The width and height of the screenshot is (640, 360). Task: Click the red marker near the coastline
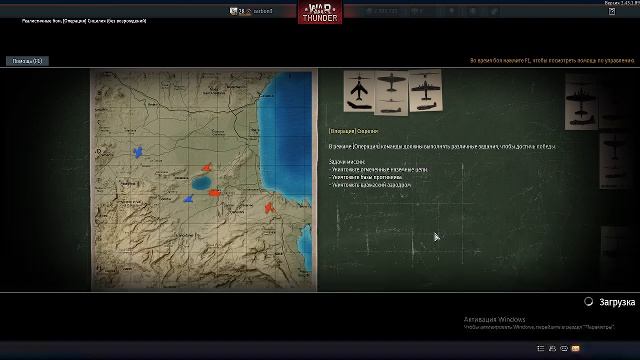pos(269,208)
